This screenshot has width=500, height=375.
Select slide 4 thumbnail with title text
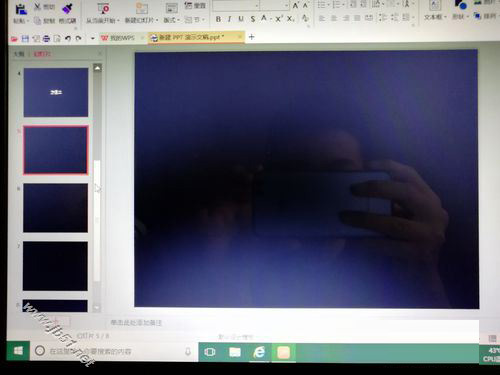(x=56, y=92)
